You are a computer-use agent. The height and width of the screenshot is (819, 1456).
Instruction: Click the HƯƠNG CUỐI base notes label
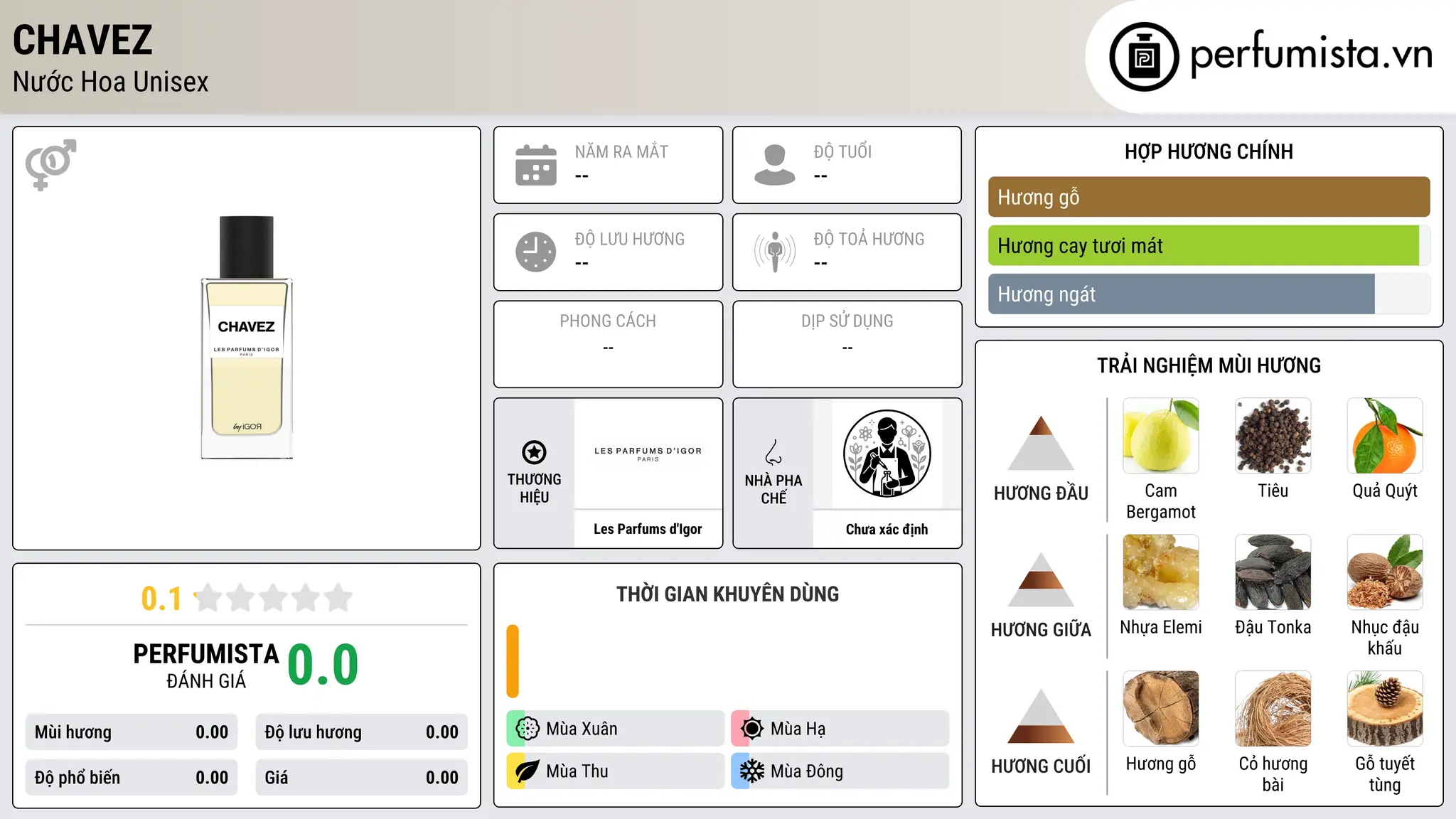[1041, 766]
